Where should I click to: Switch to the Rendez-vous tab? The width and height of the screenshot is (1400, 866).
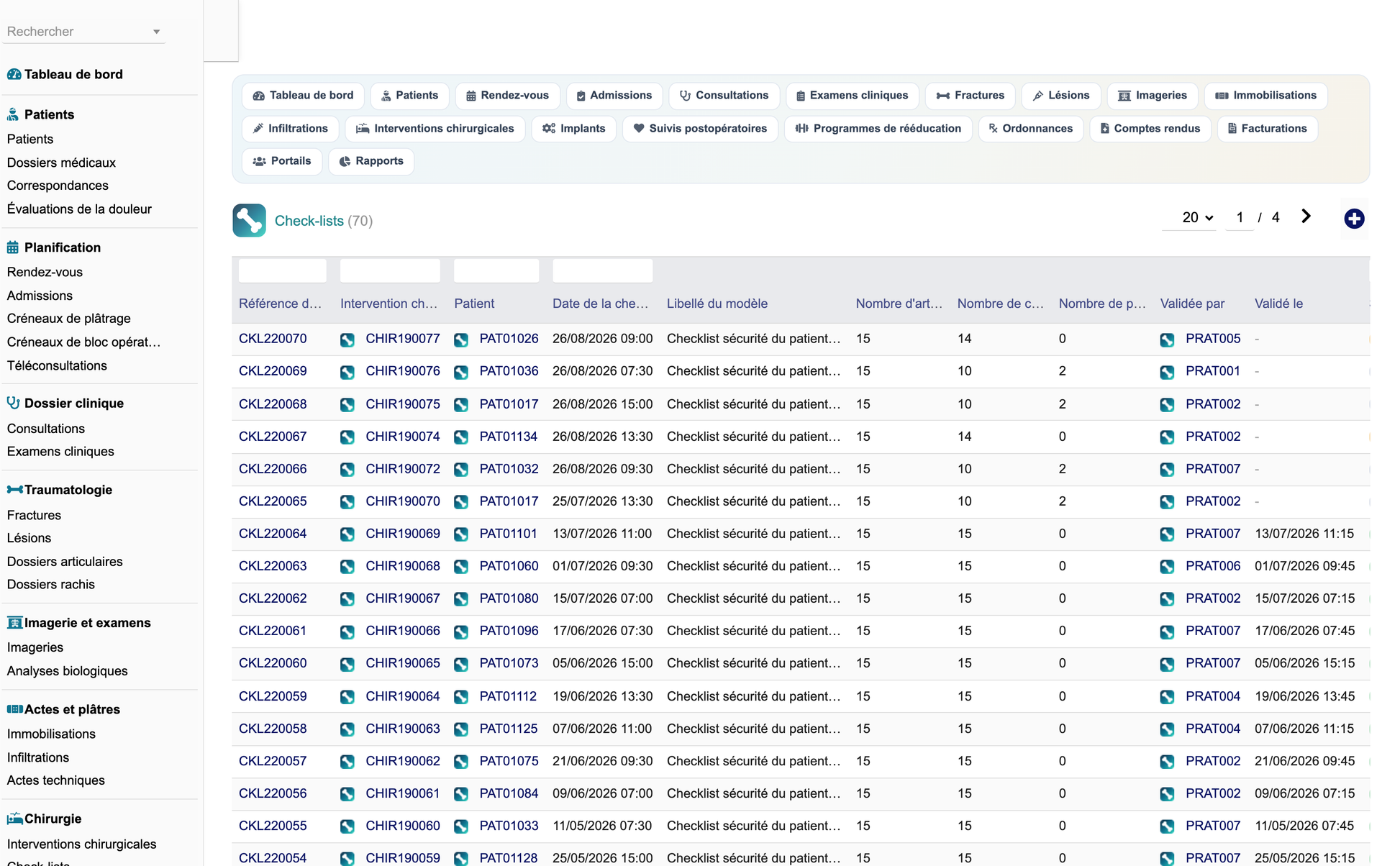pos(507,96)
